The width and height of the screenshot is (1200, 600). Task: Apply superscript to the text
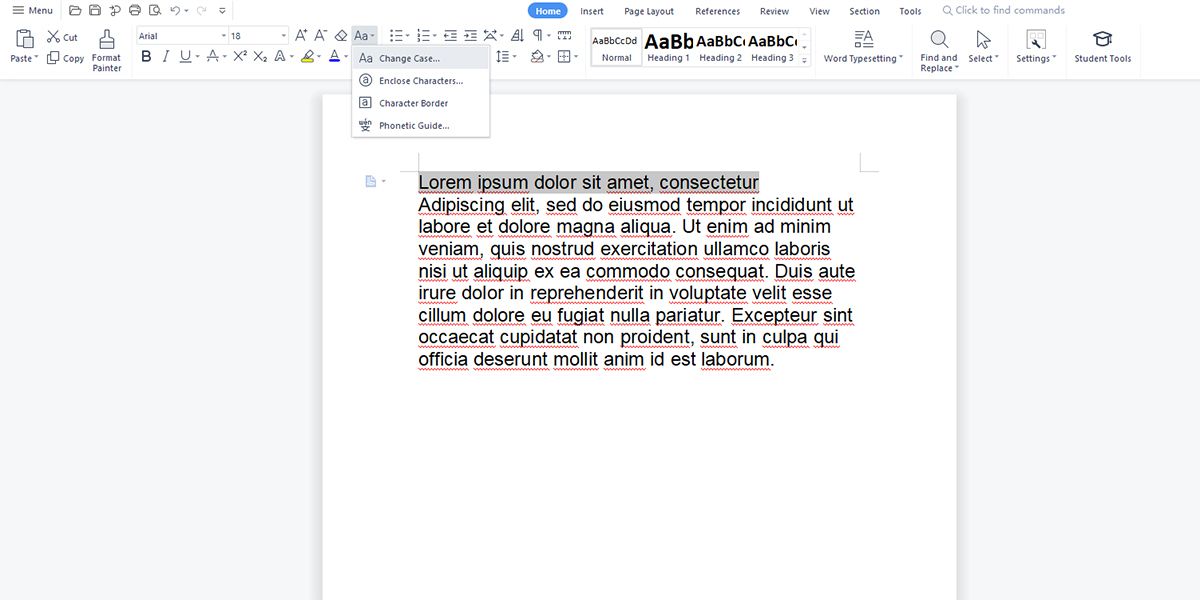[x=239, y=57]
